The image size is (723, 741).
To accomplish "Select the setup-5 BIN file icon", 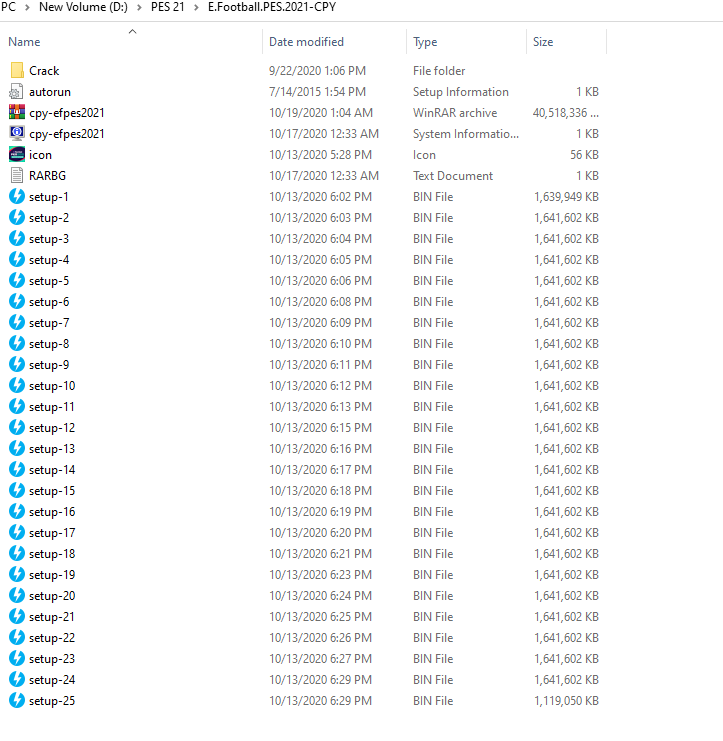I will point(17,281).
